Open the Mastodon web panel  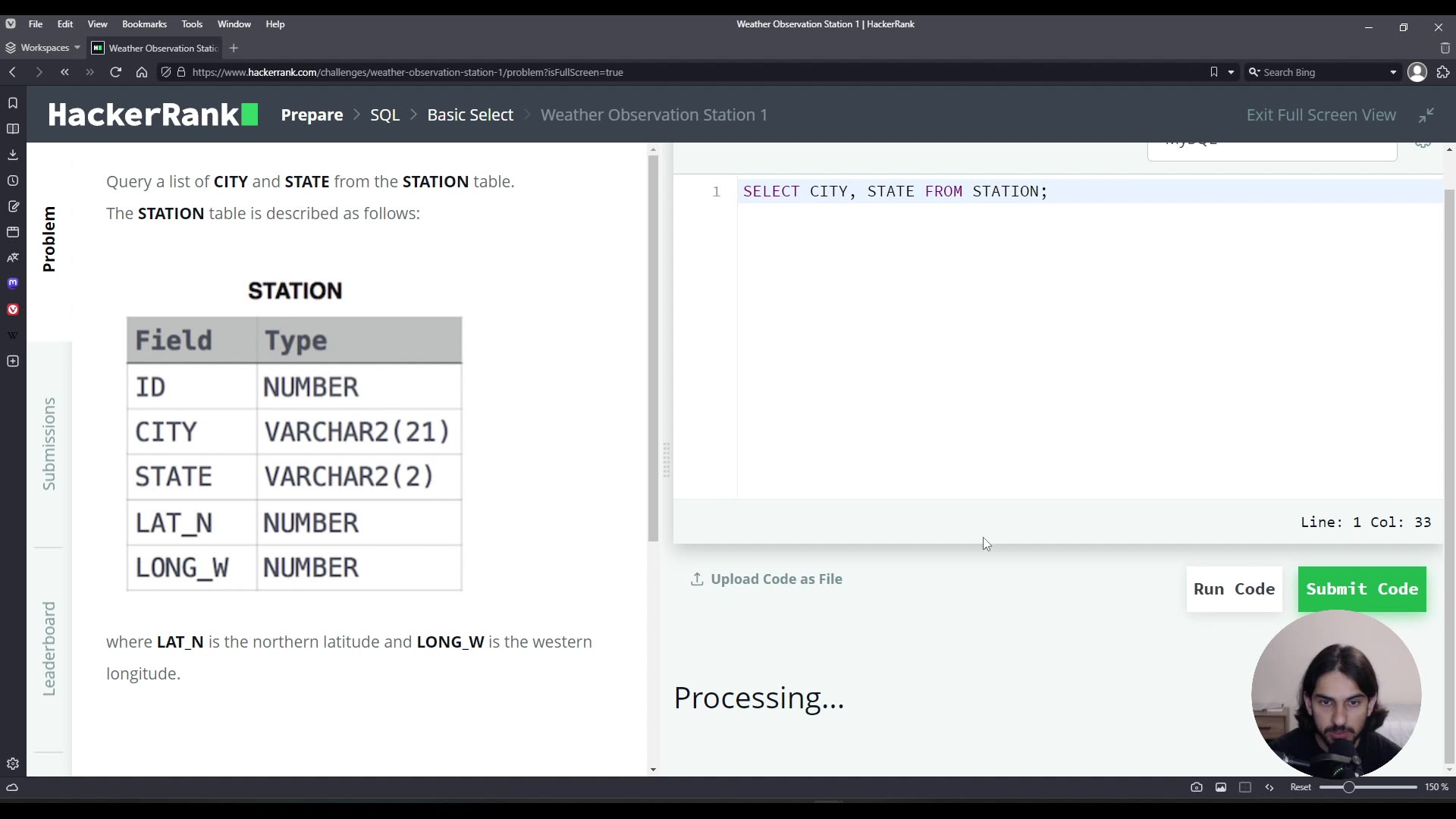click(x=12, y=283)
